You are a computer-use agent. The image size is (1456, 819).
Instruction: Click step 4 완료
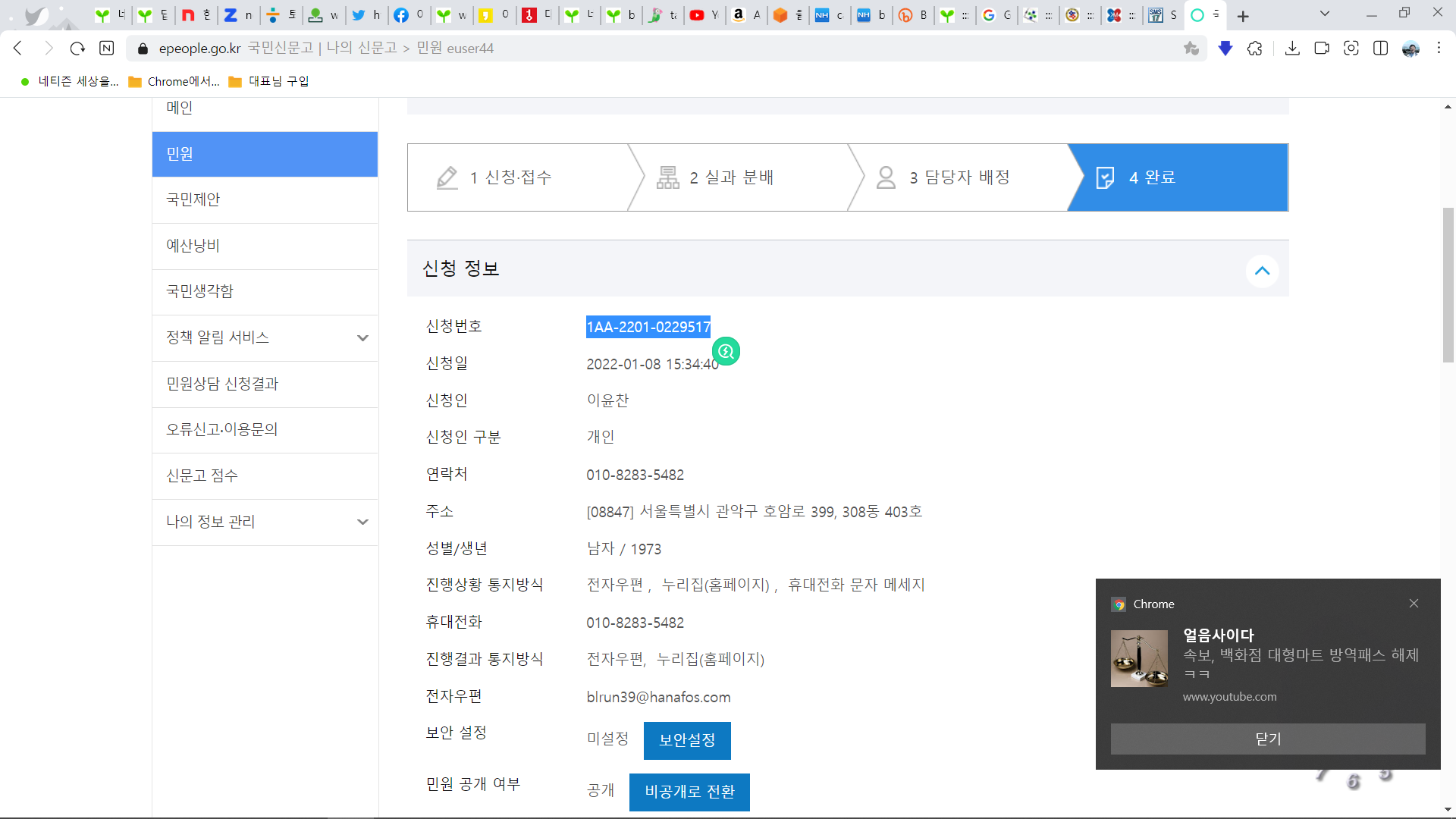coord(1178,177)
